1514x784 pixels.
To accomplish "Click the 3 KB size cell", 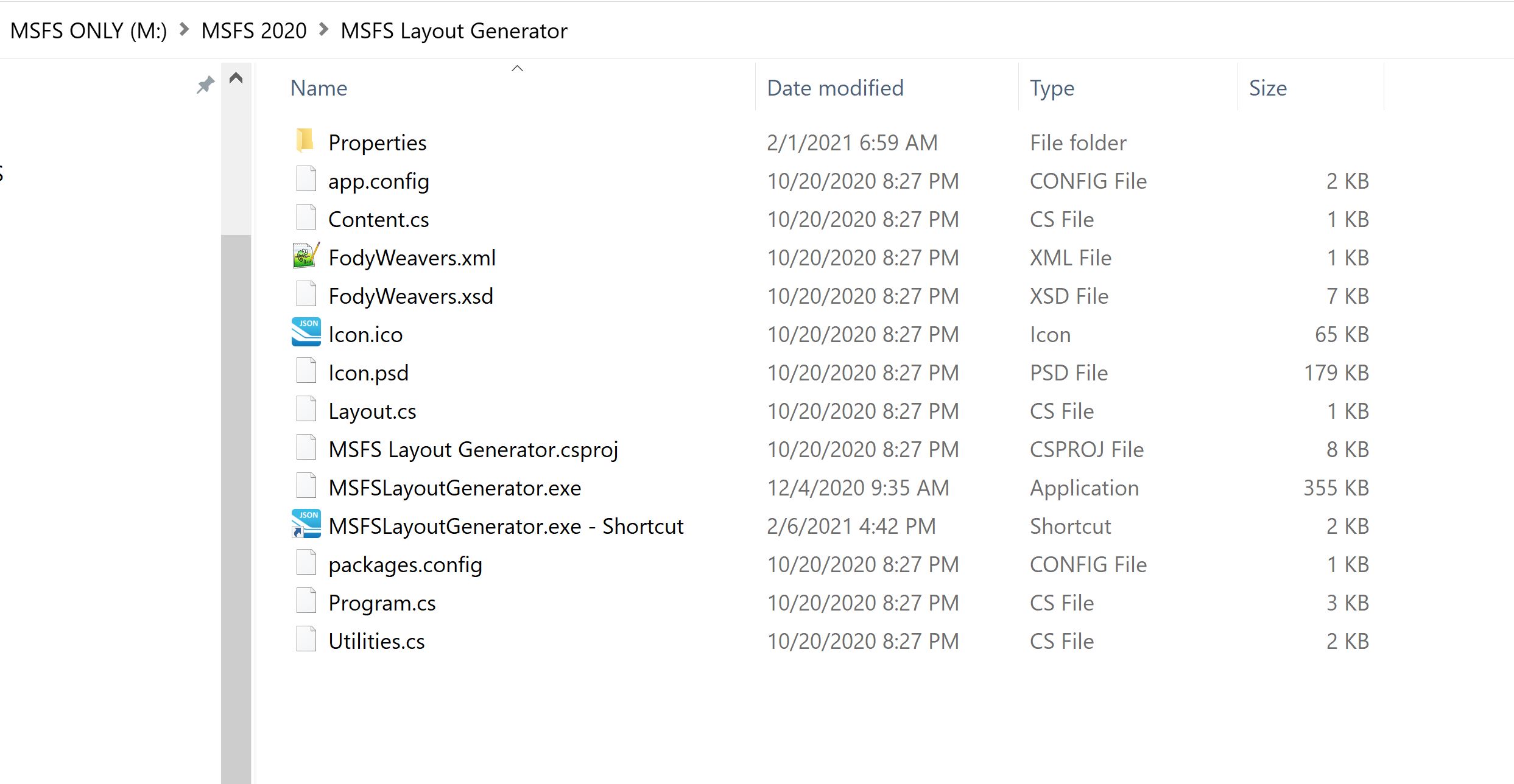I will (1348, 603).
